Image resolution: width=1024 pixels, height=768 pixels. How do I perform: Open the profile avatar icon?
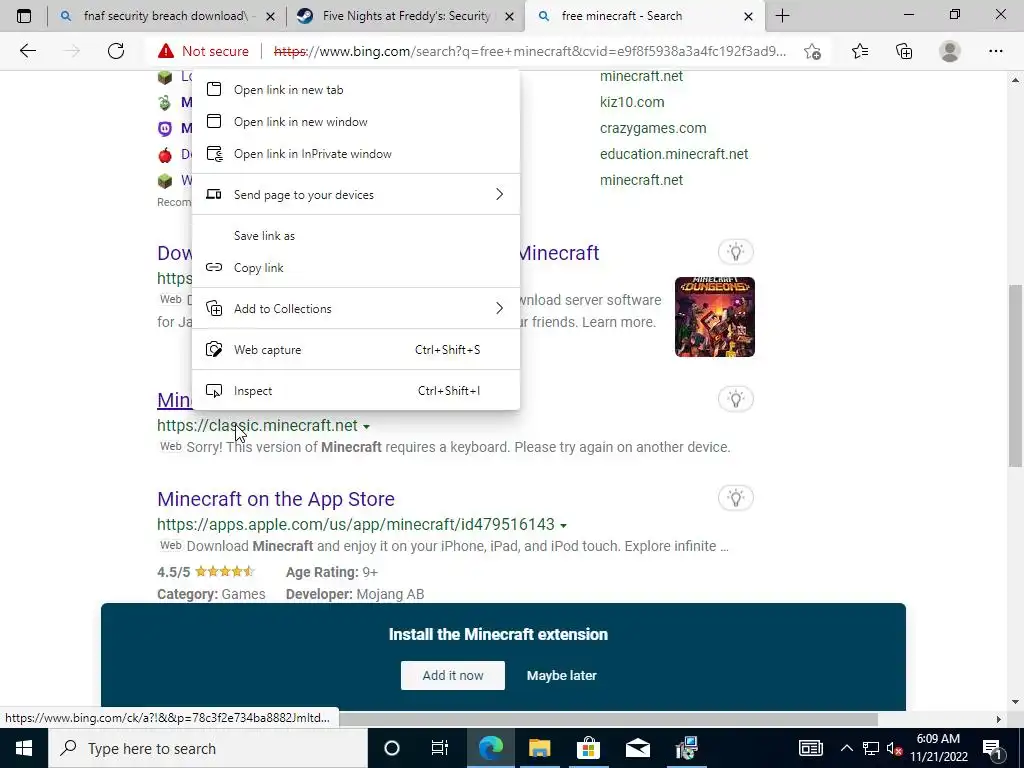point(950,51)
